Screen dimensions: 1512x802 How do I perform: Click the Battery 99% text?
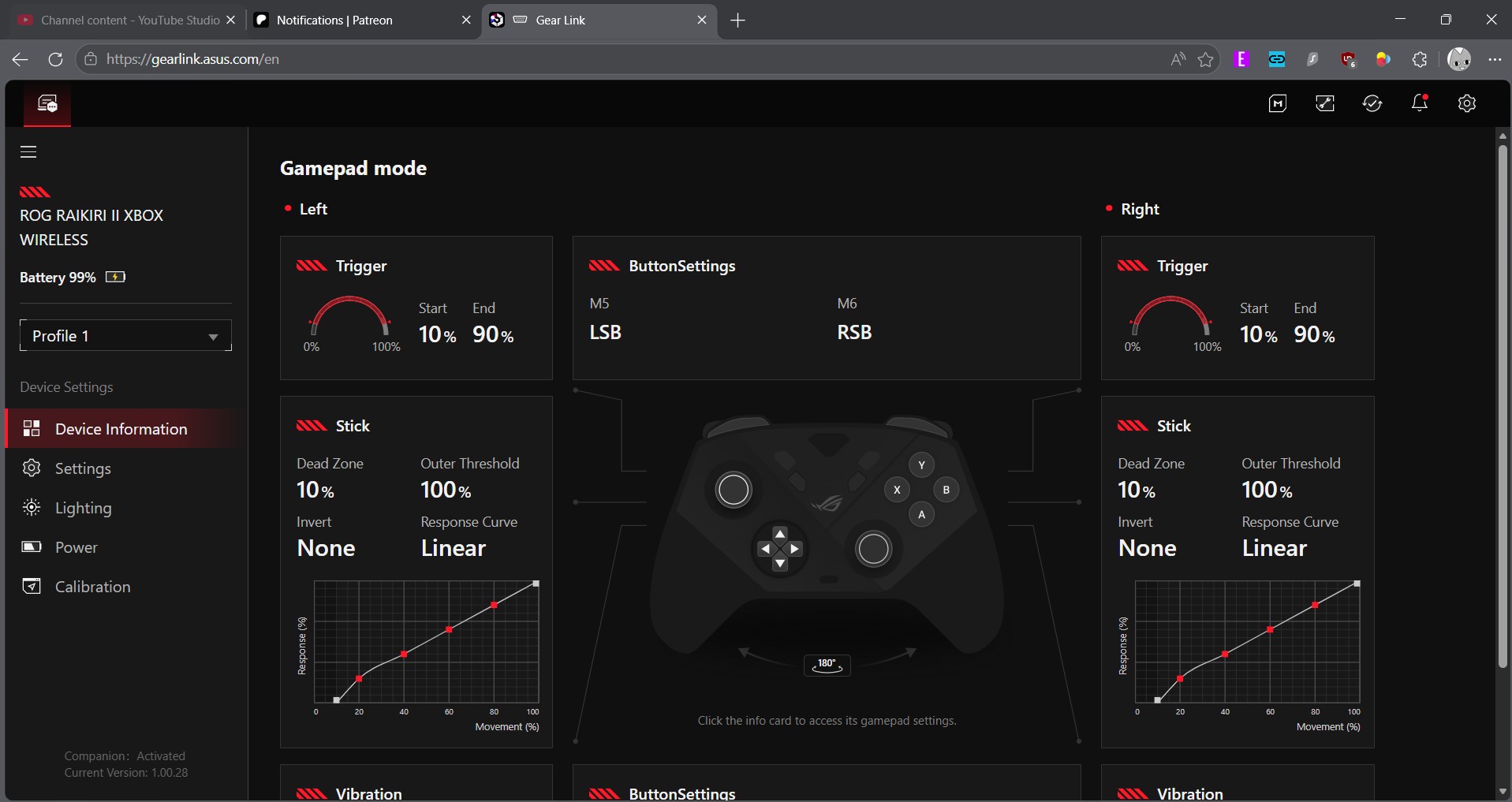click(x=58, y=278)
